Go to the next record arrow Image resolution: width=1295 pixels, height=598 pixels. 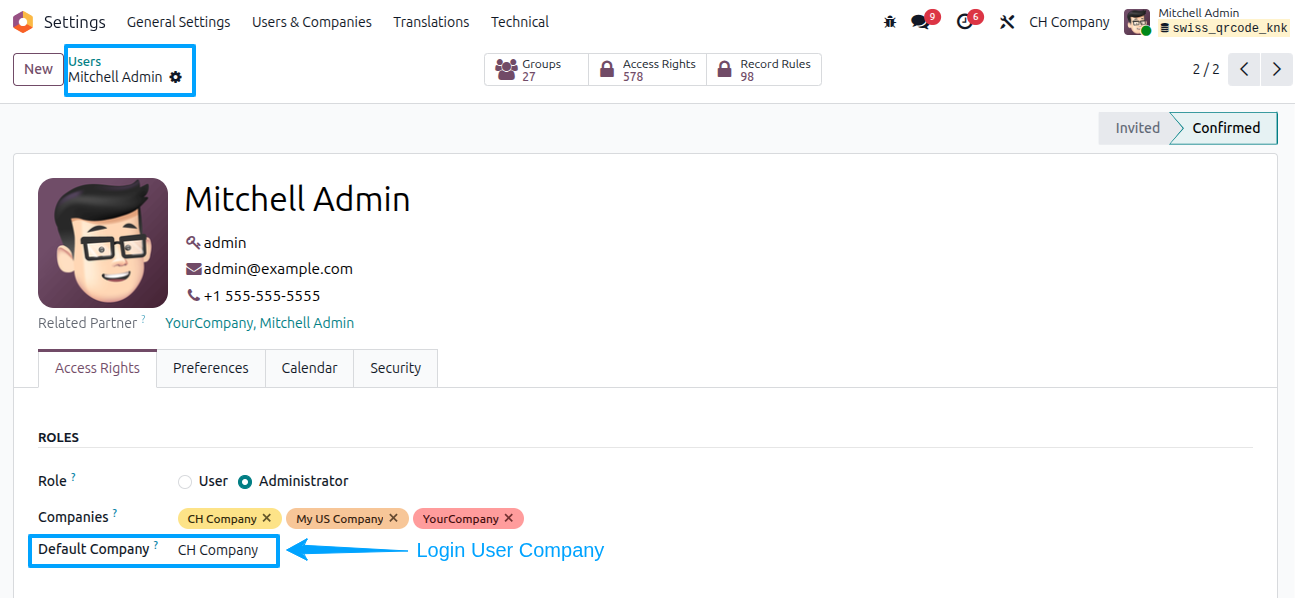[1276, 69]
